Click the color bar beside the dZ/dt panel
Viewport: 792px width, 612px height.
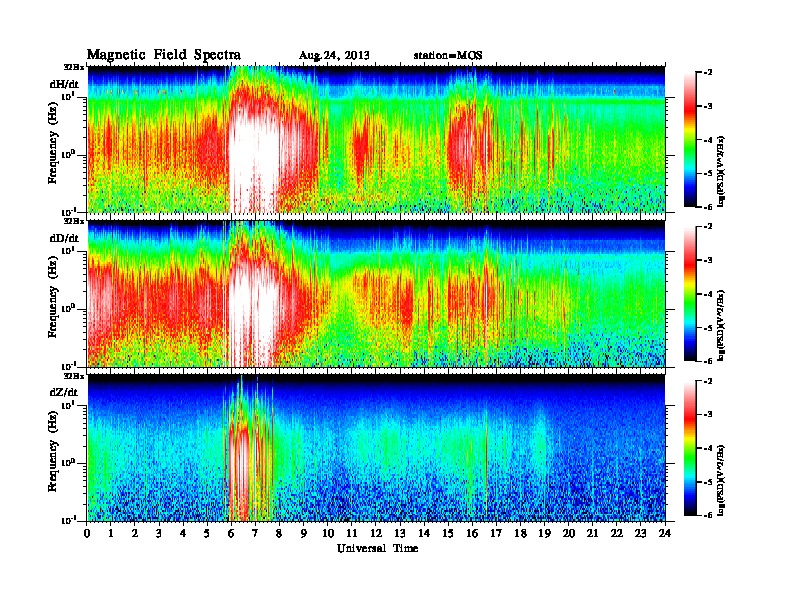[689, 448]
